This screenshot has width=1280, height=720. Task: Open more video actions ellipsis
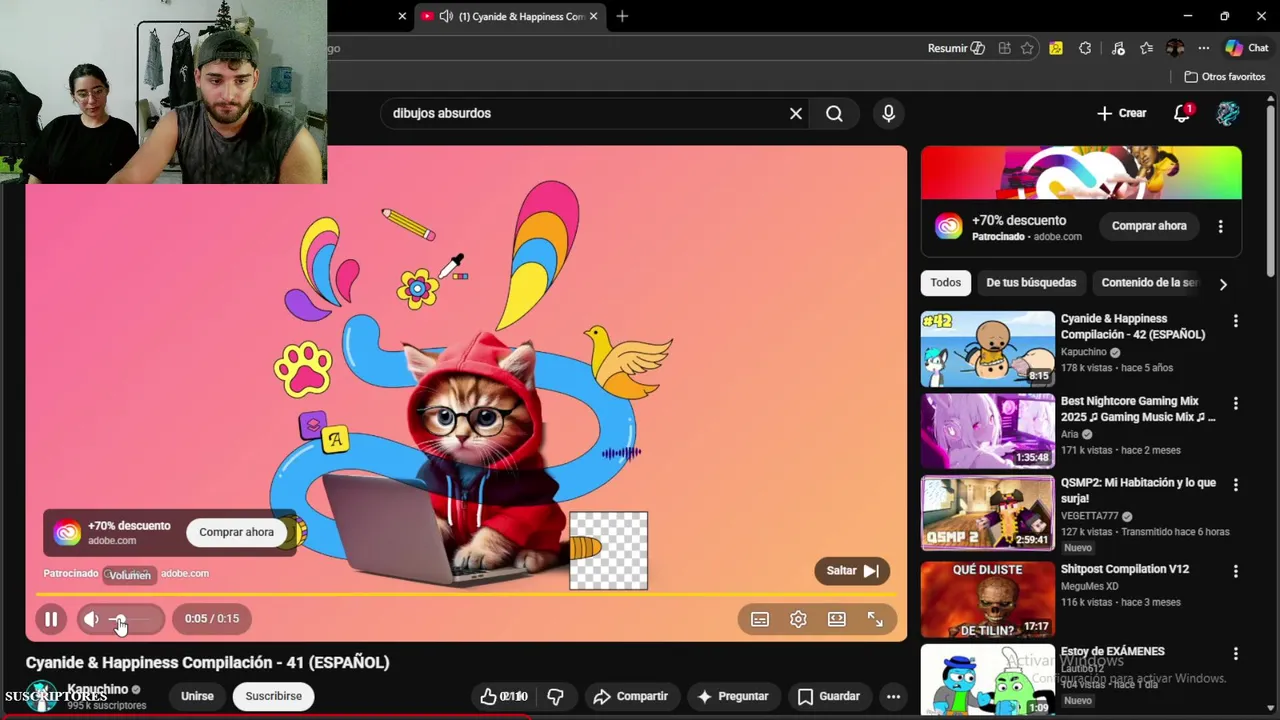[893, 696]
